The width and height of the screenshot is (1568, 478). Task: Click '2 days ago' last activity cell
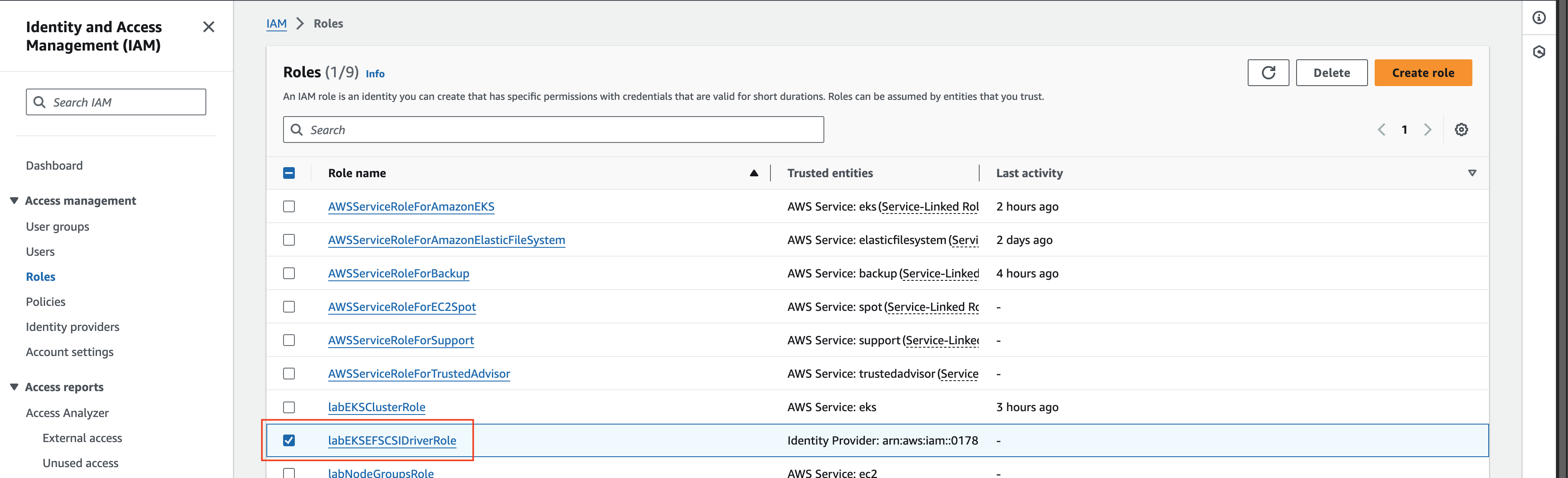pos(1024,240)
